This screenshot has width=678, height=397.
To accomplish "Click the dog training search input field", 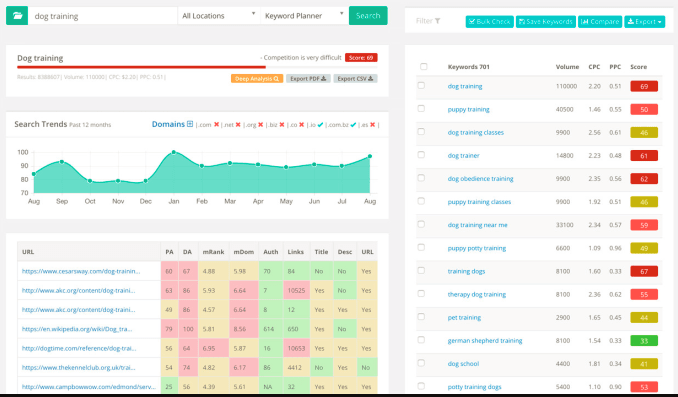I will 103,16.
